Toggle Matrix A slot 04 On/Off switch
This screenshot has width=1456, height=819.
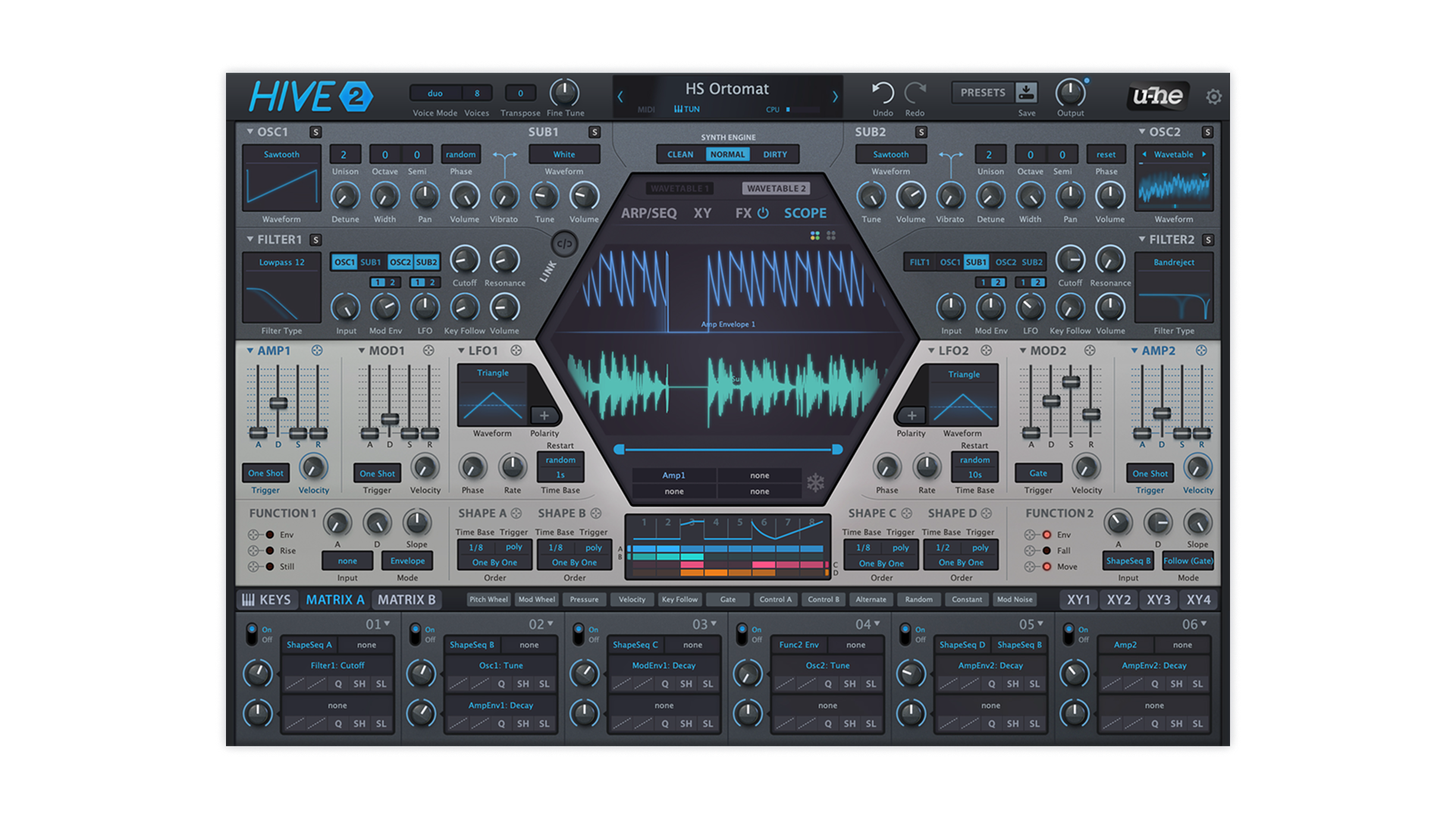click(742, 634)
